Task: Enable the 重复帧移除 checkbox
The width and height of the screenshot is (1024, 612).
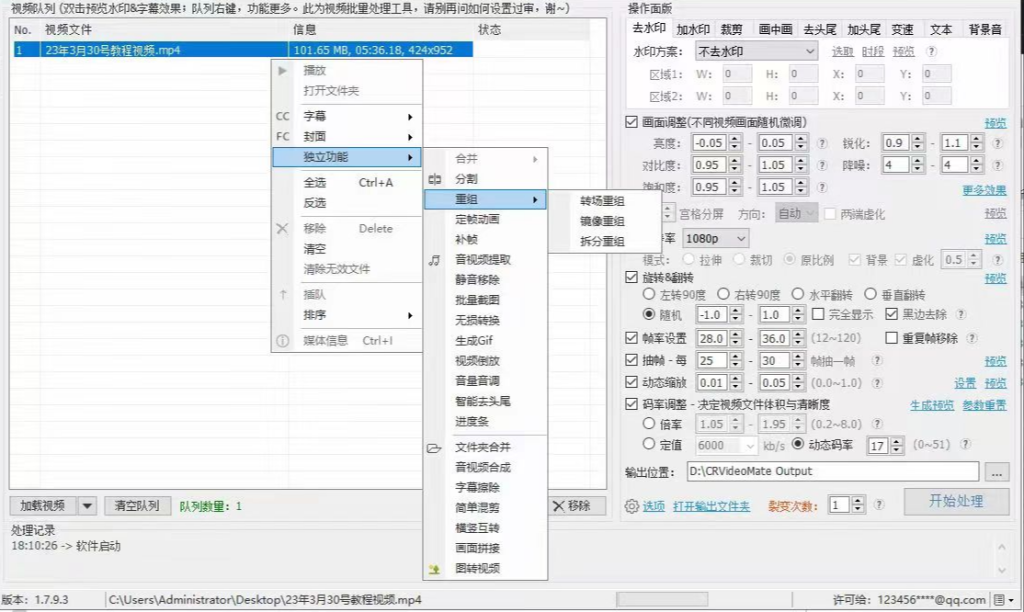Action: (891, 338)
